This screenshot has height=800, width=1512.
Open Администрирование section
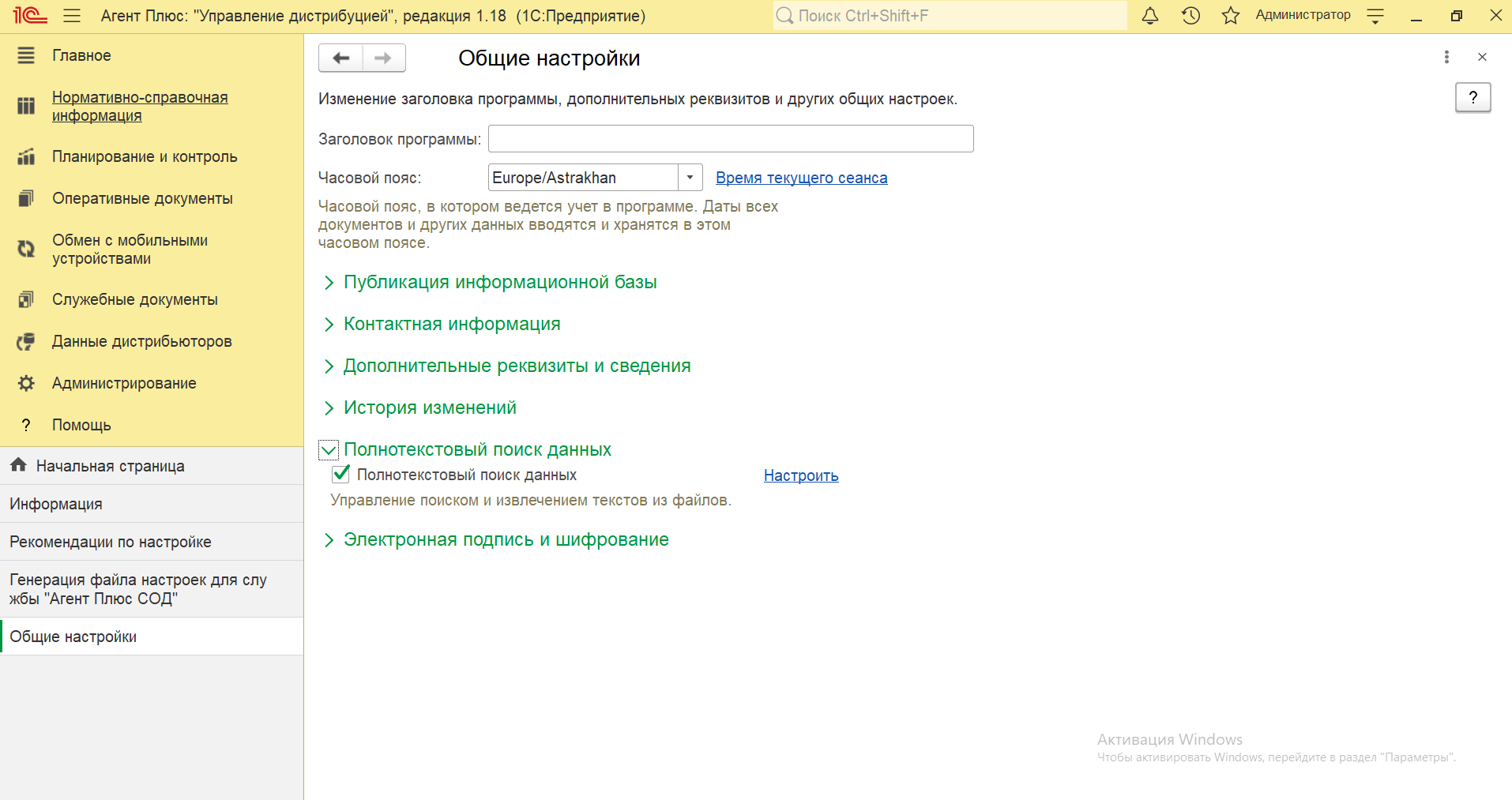(x=124, y=383)
